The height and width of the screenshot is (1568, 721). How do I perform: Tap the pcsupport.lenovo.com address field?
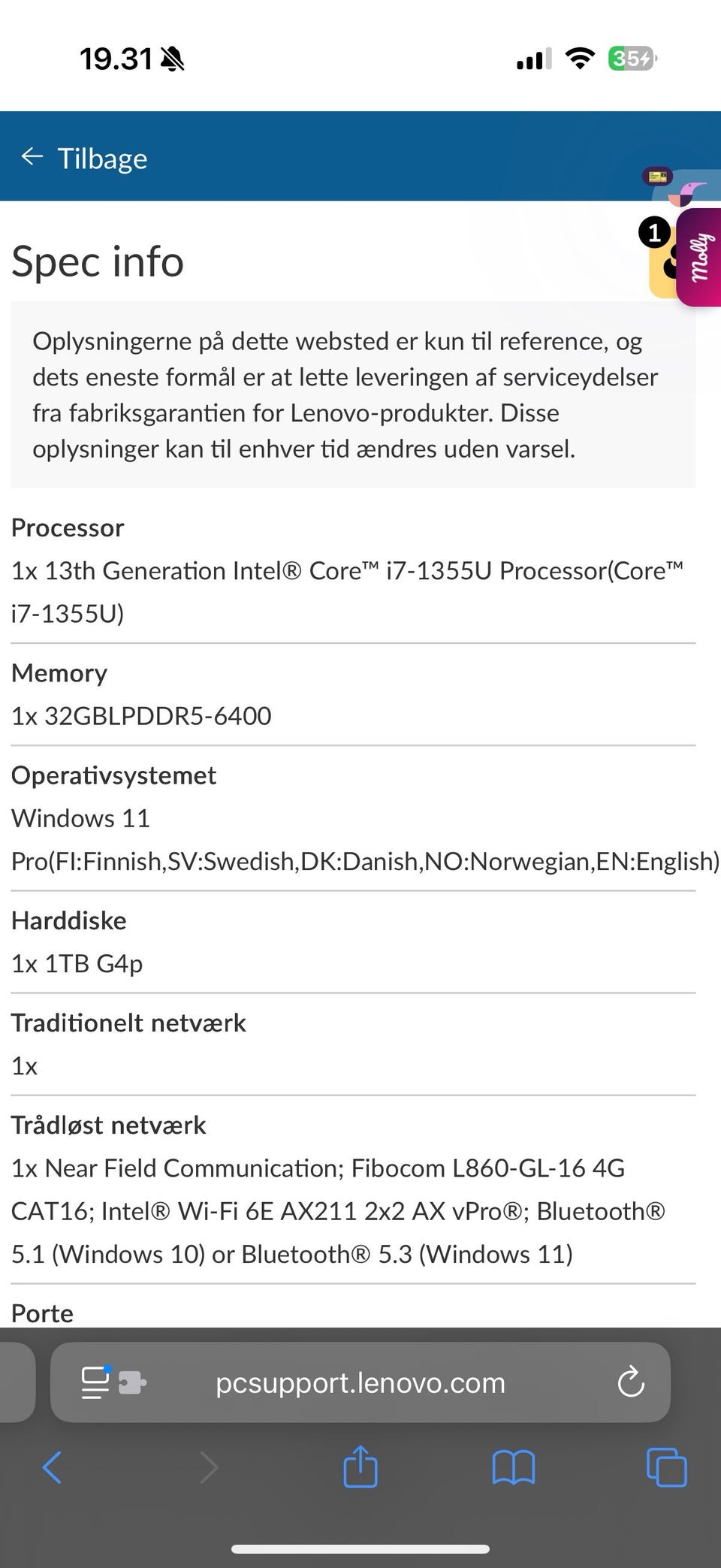[360, 1382]
